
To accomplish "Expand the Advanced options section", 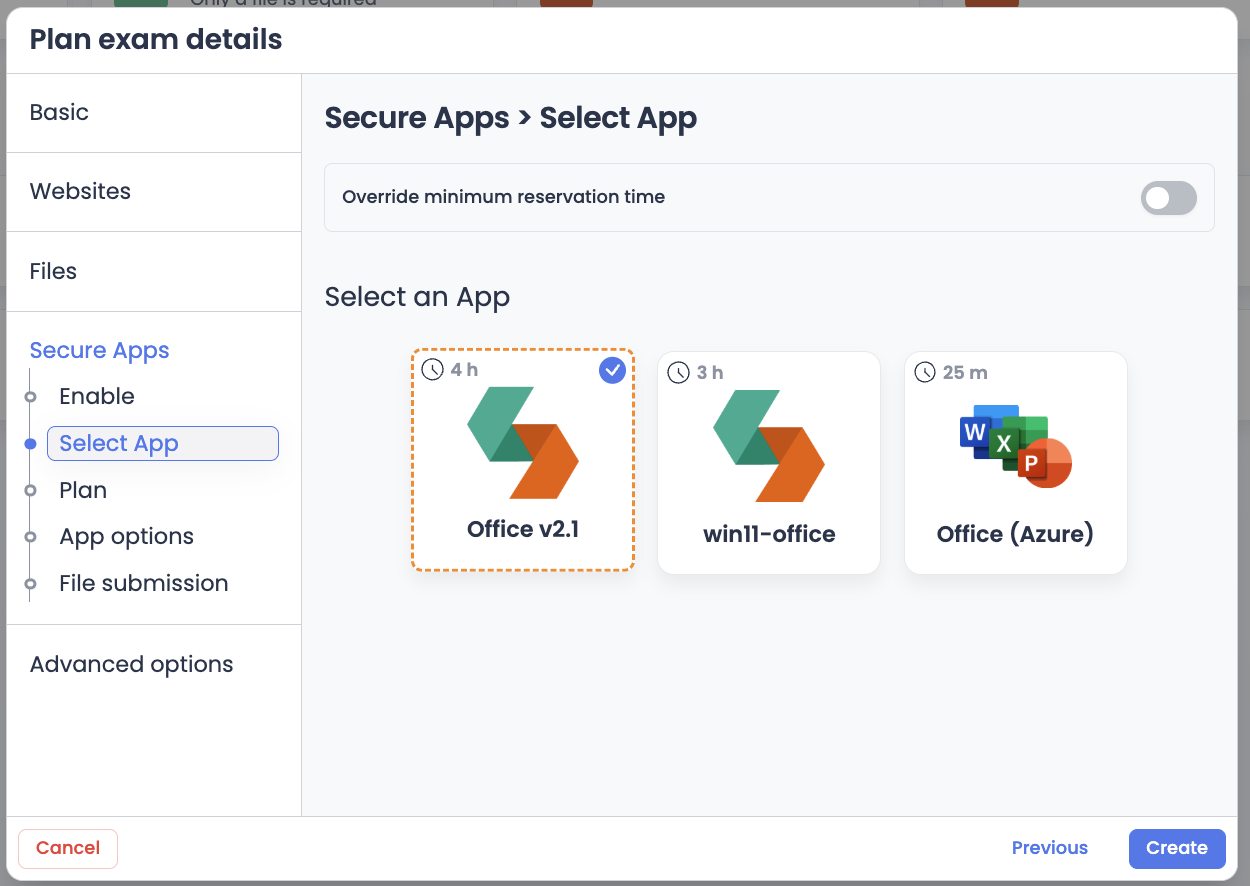I will [x=131, y=664].
